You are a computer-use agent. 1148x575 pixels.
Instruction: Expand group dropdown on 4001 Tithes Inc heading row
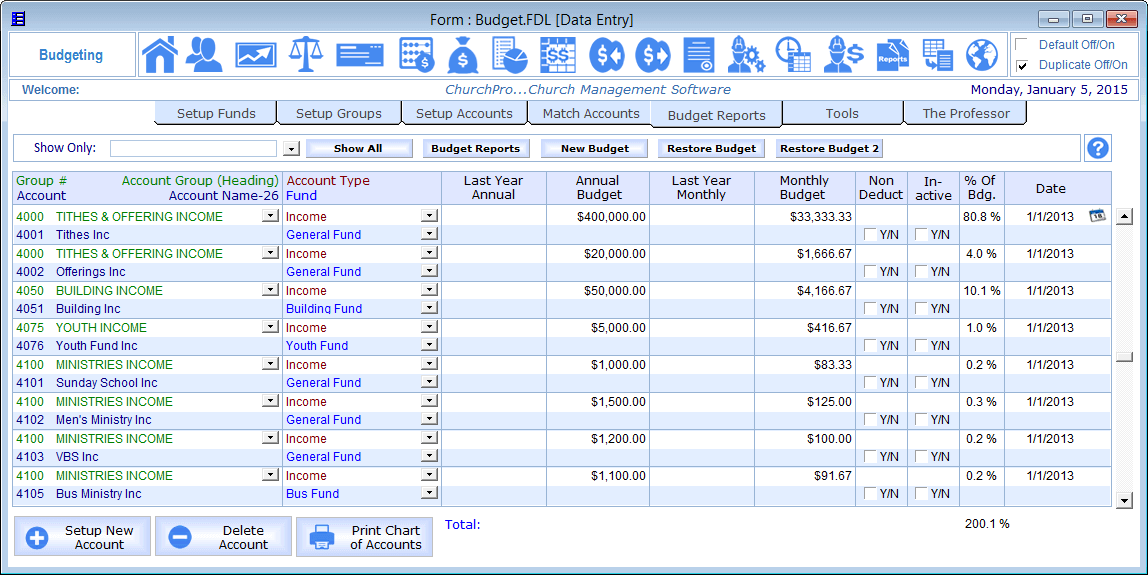(270, 215)
